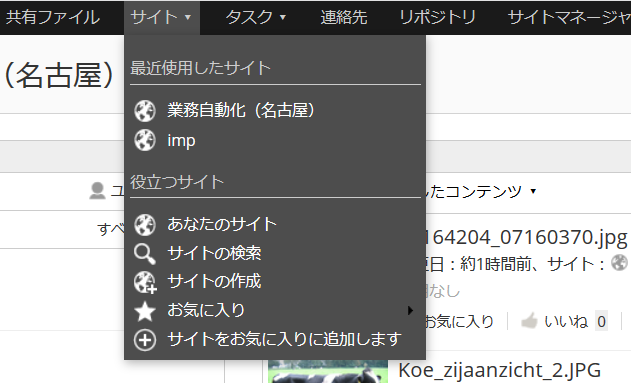Click the globe-plus icon for サイトの作成
This screenshot has width=631, height=383.
tap(145, 282)
